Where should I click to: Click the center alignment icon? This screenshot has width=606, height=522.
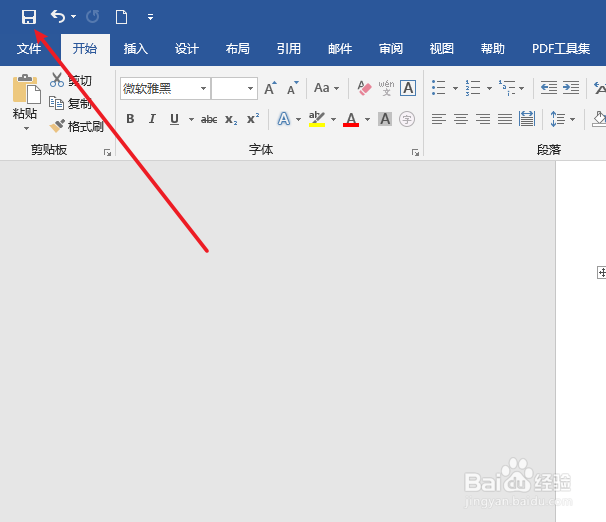461,119
